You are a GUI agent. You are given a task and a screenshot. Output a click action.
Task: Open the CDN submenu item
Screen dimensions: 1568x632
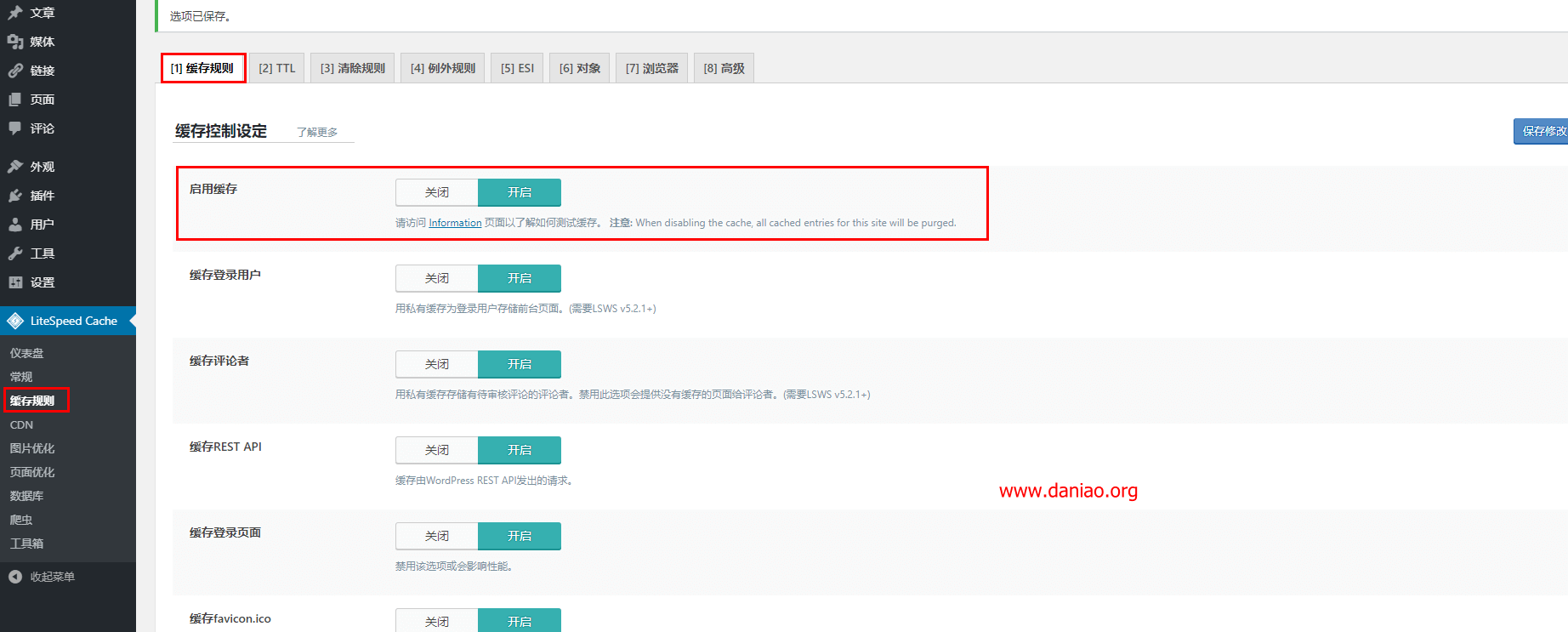coord(21,424)
